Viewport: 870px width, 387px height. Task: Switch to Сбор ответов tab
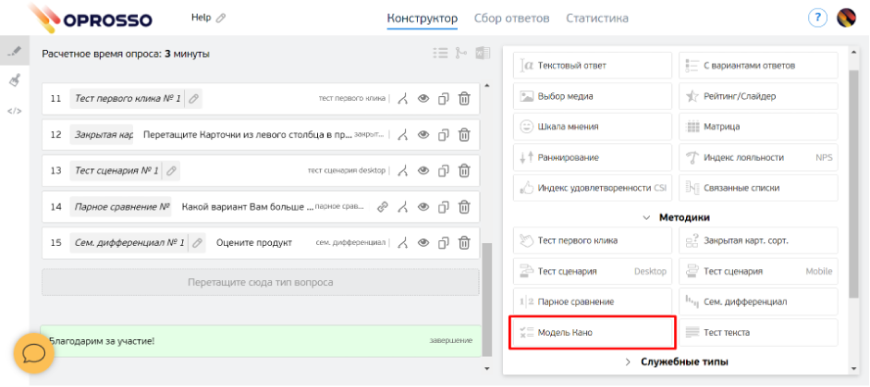click(x=512, y=18)
